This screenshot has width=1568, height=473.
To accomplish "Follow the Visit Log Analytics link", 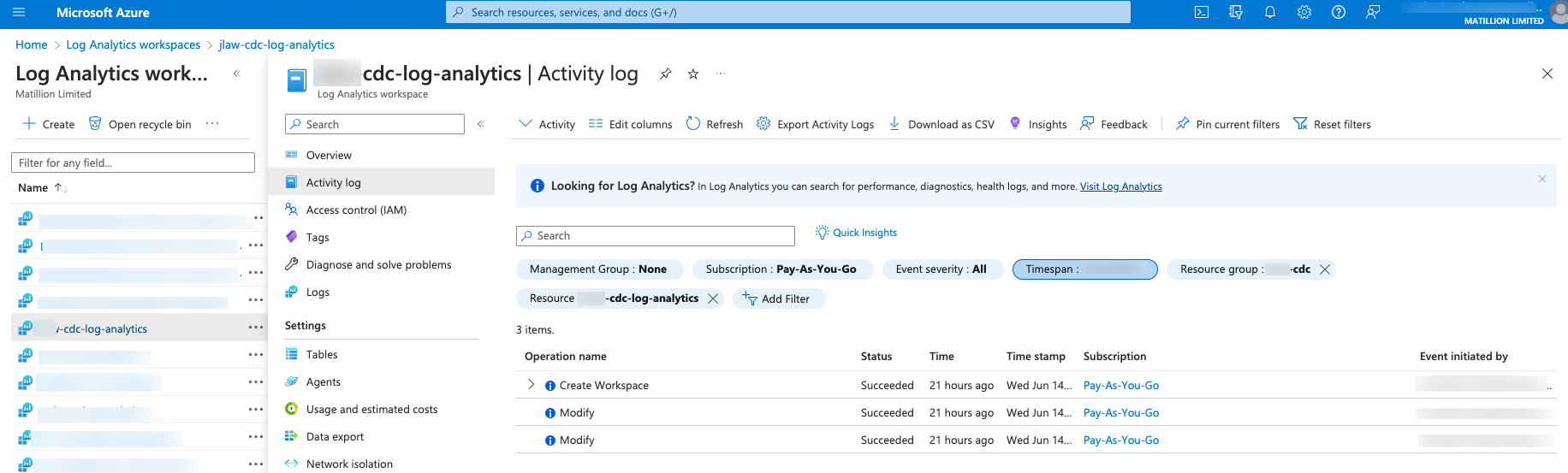I will pyautogui.click(x=1120, y=186).
